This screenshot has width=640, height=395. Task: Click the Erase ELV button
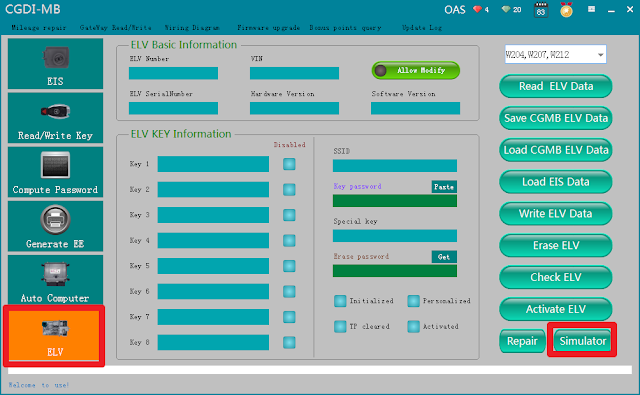click(556, 245)
